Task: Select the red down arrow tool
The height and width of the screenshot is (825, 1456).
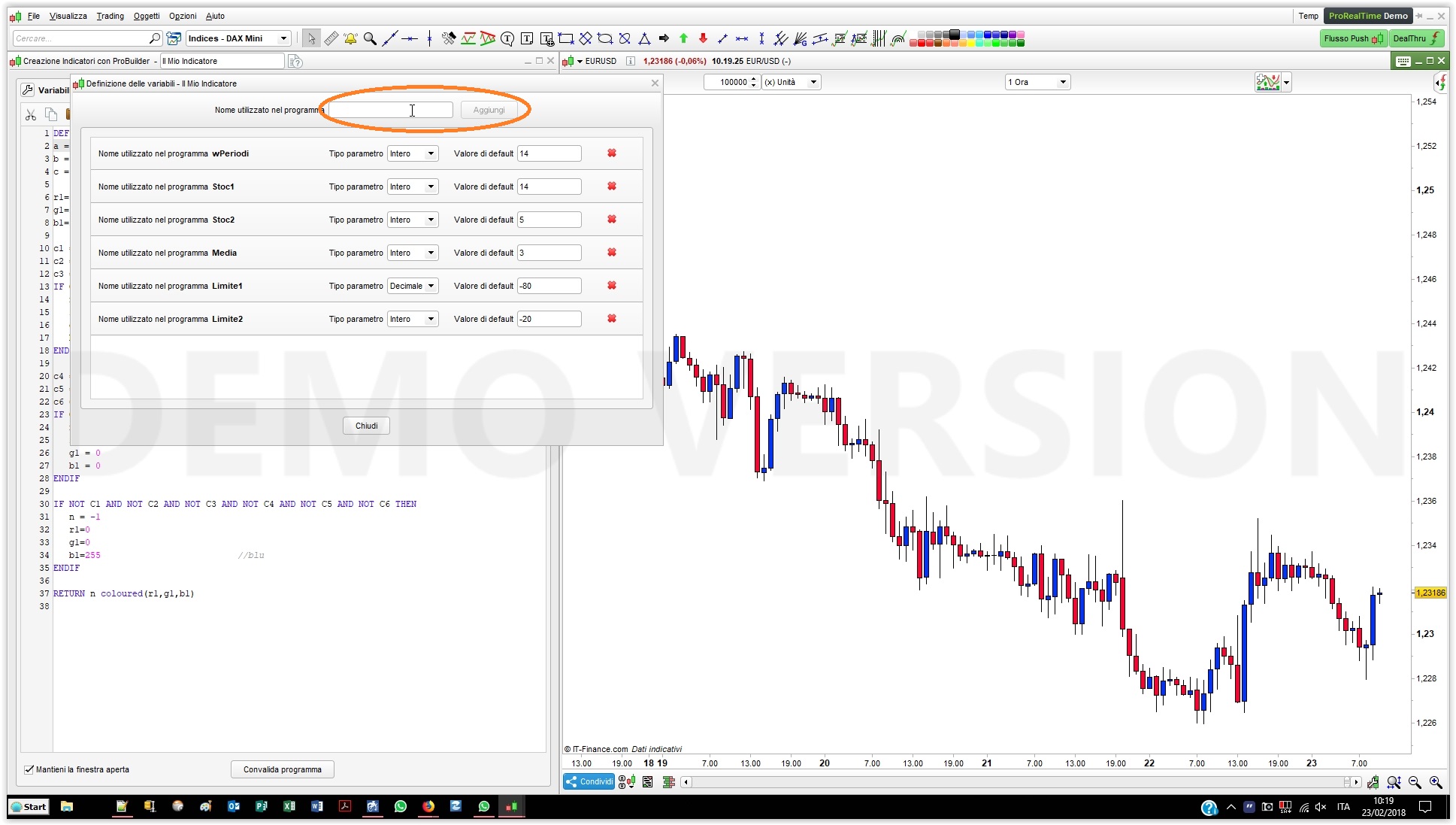Action: tap(703, 38)
